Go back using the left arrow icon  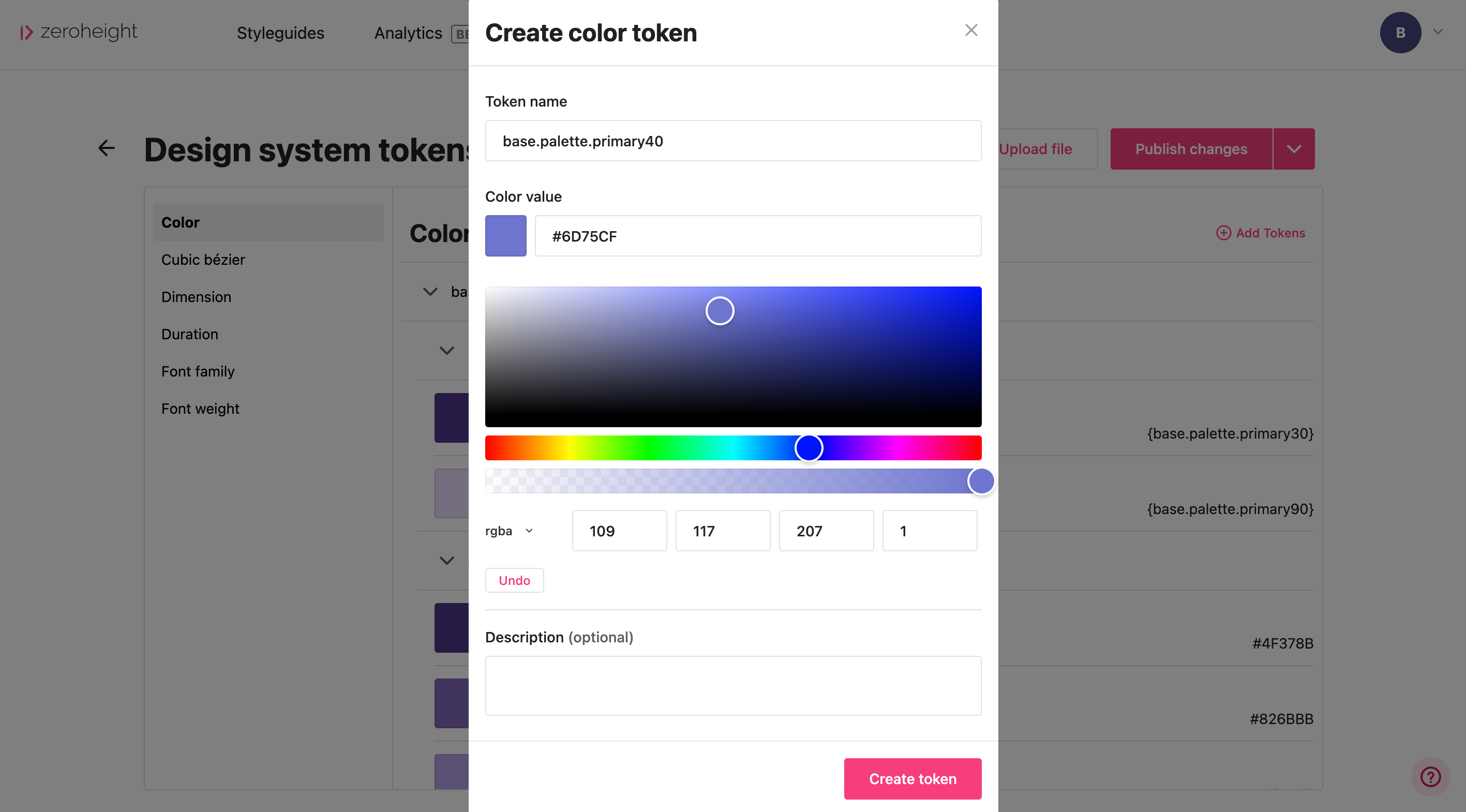coord(107,148)
